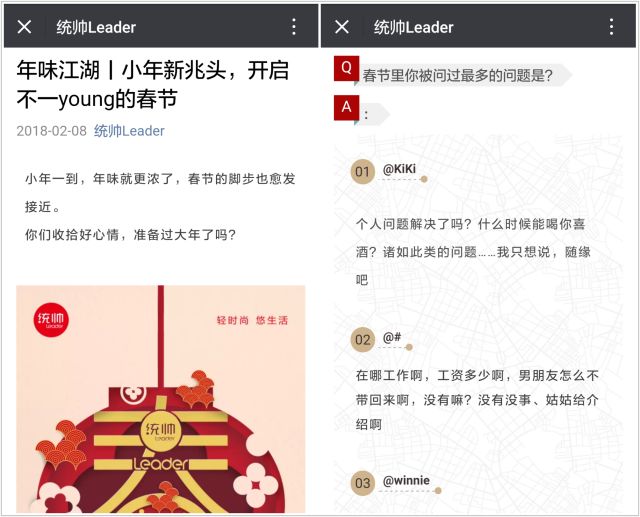Close the right 统帅Leader article page
Screen dimensions: 640x517
click(342, 27)
